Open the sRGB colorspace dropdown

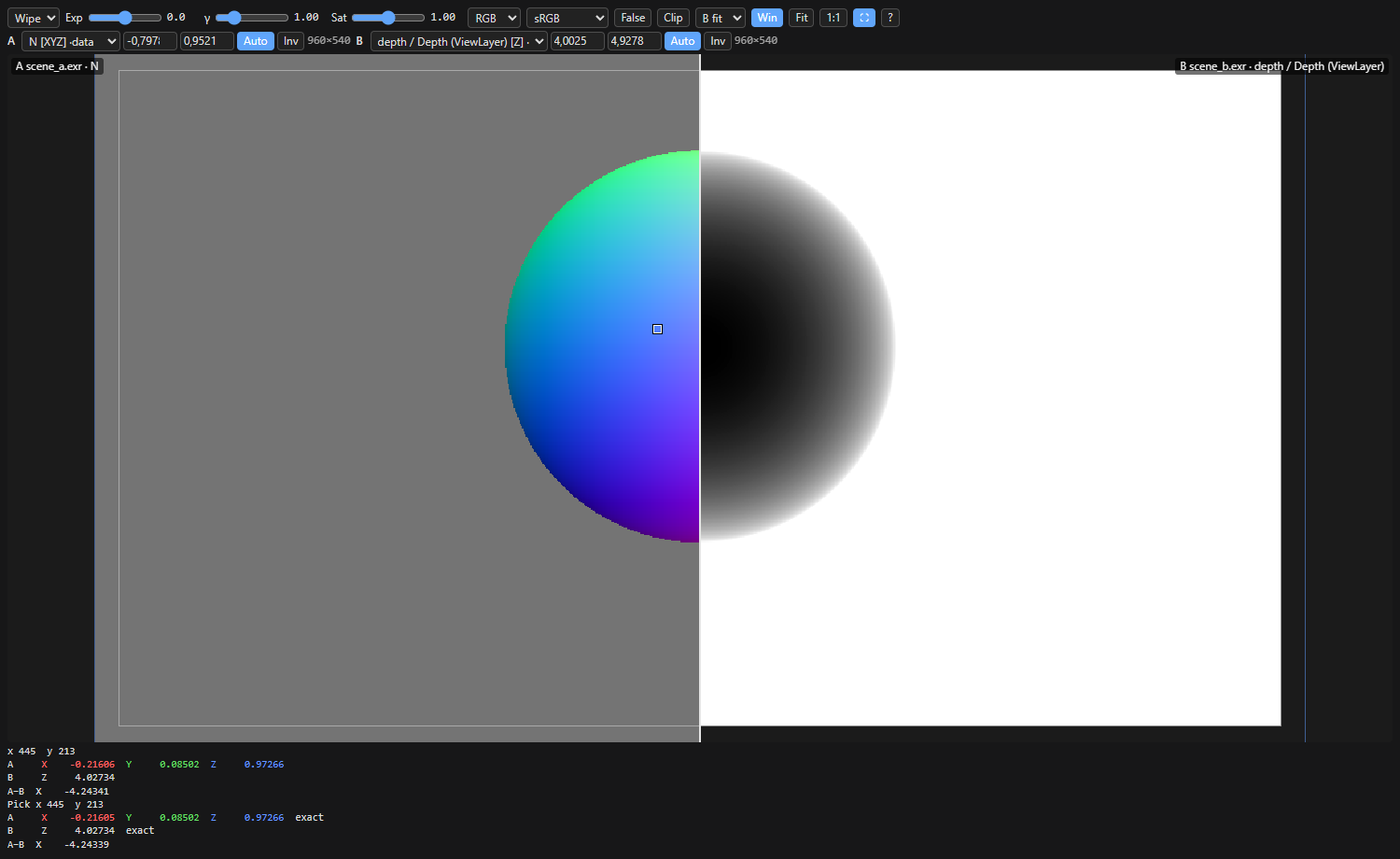(x=567, y=18)
